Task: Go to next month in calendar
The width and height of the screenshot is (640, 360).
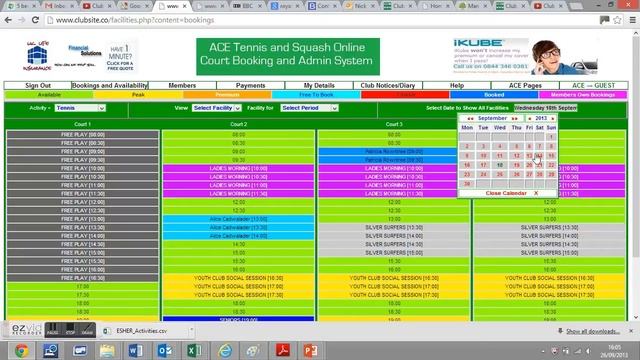Action: (515, 118)
